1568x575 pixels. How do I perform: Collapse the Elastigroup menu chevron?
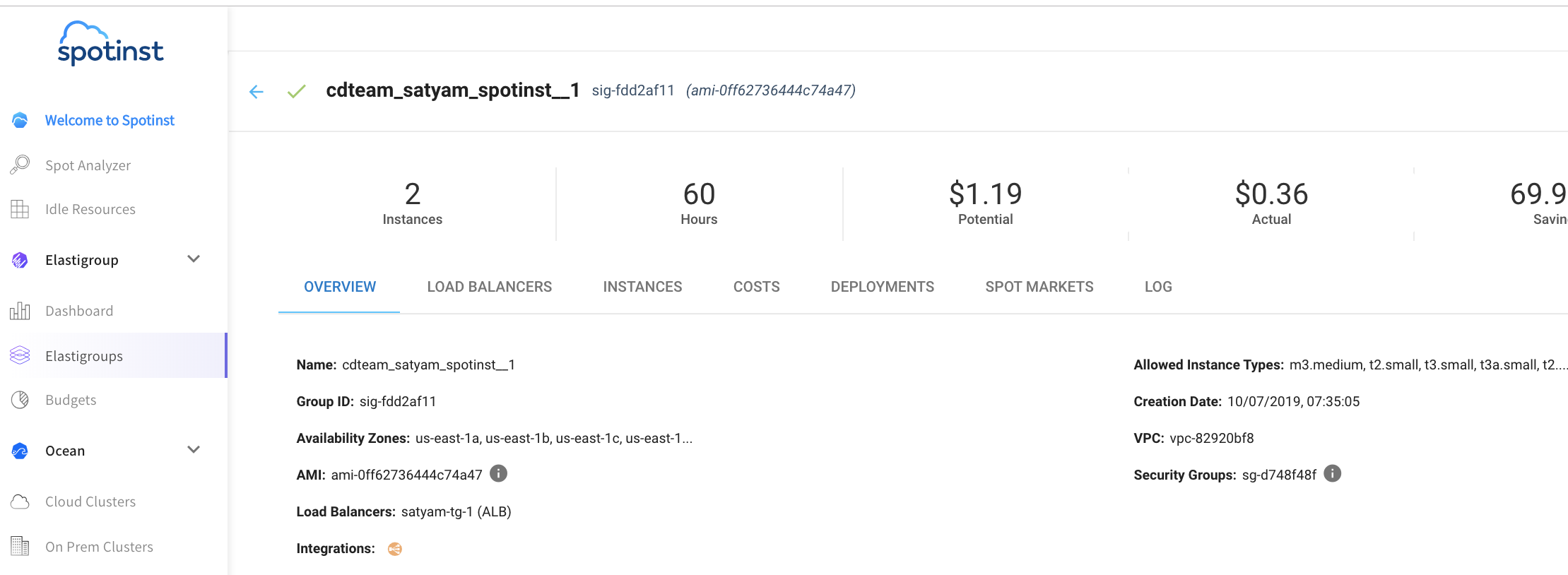194,259
